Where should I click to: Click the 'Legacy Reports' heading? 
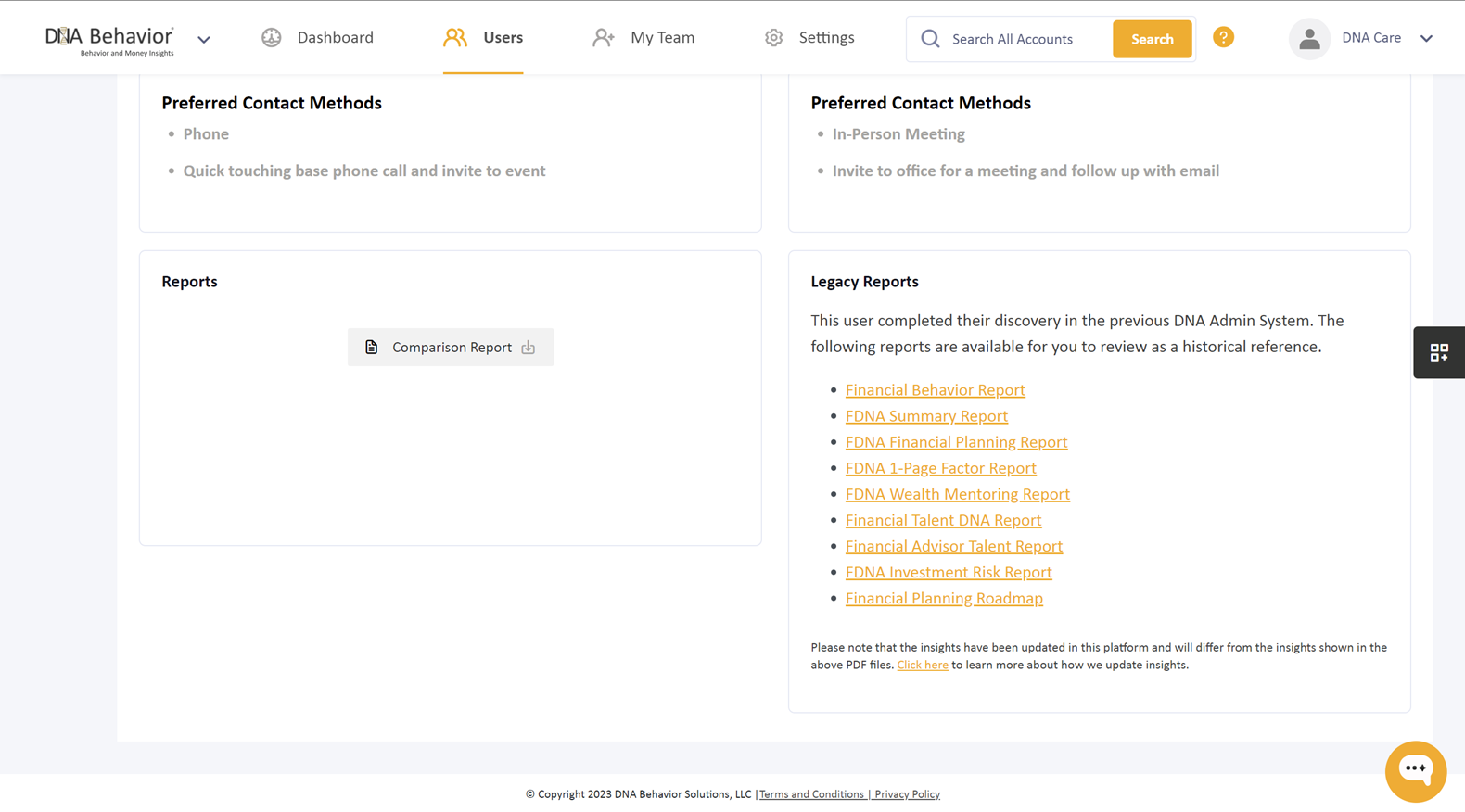864,282
